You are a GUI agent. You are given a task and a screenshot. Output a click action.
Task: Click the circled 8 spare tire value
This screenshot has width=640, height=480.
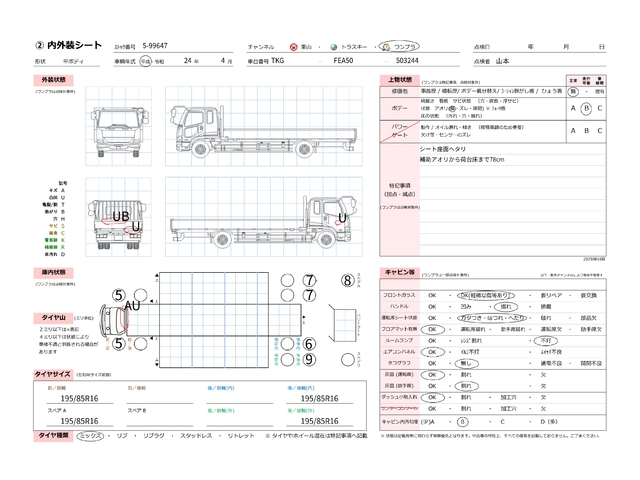pyautogui.click(x=347, y=280)
